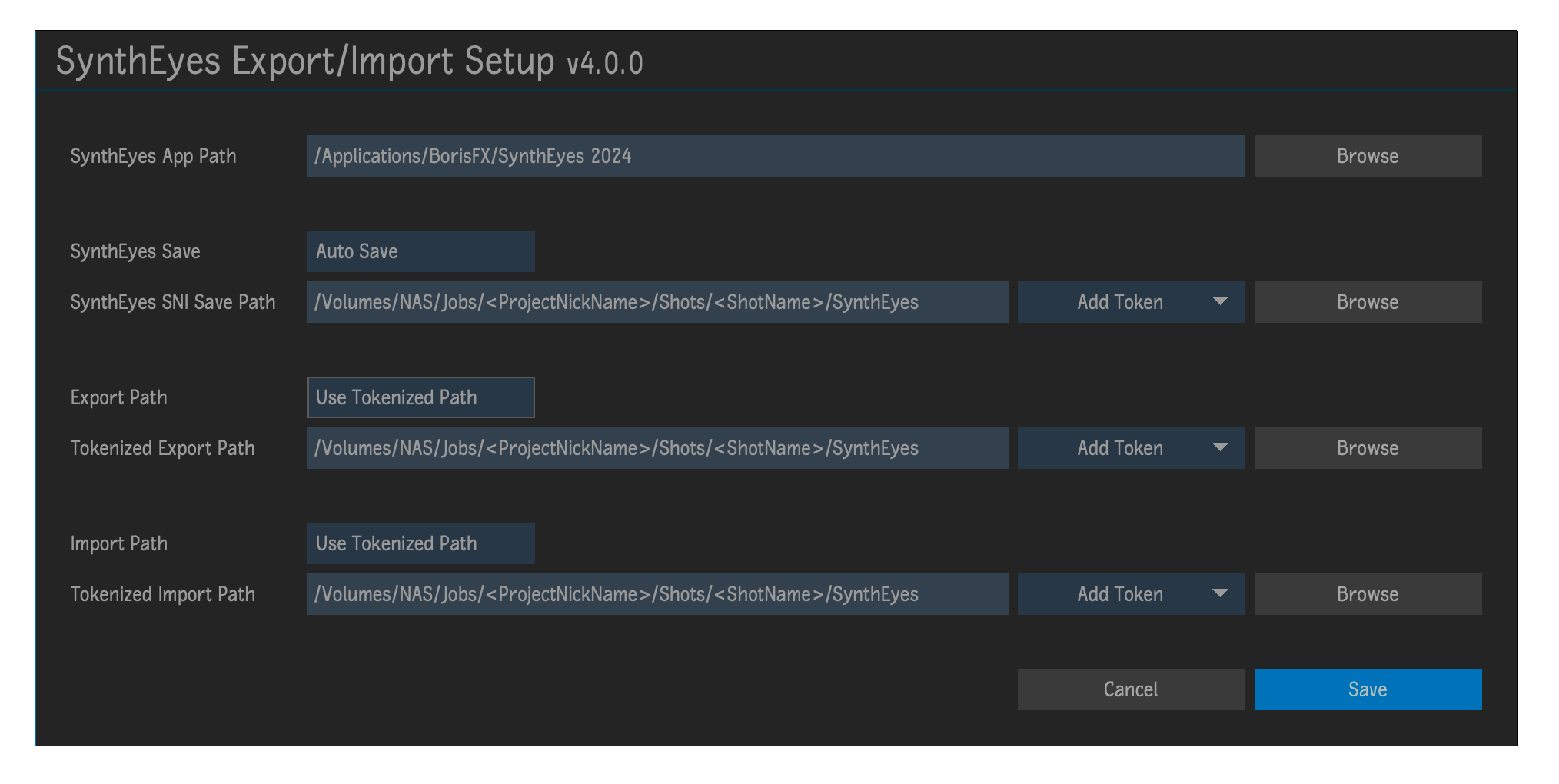Browse for the SynthEyes SNI Save Path
The image size is (1559, 784).
click(1367, 302)
